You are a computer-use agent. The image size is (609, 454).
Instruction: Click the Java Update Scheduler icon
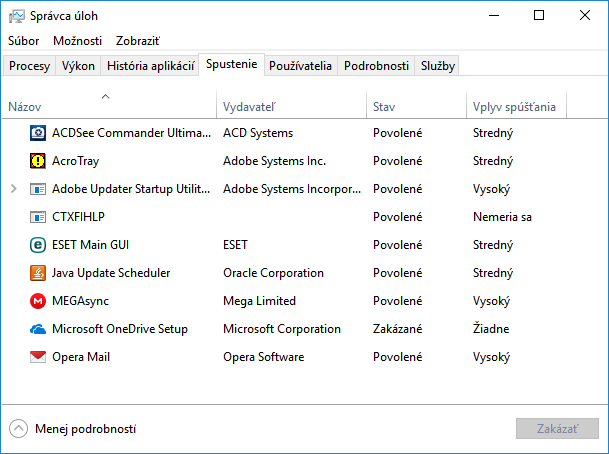click(38, 272)
